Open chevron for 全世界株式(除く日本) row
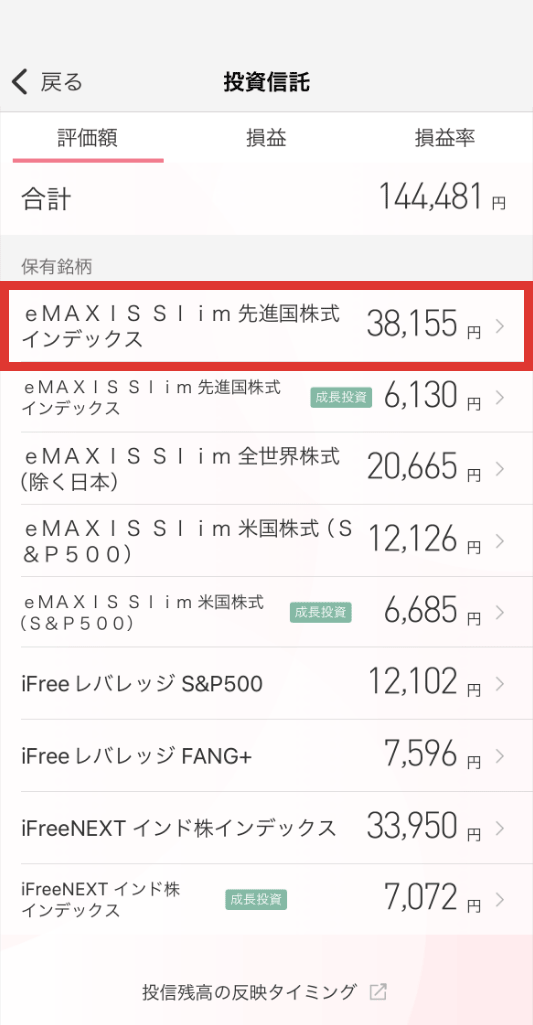The image size is (533, 1025). (500, 469)
